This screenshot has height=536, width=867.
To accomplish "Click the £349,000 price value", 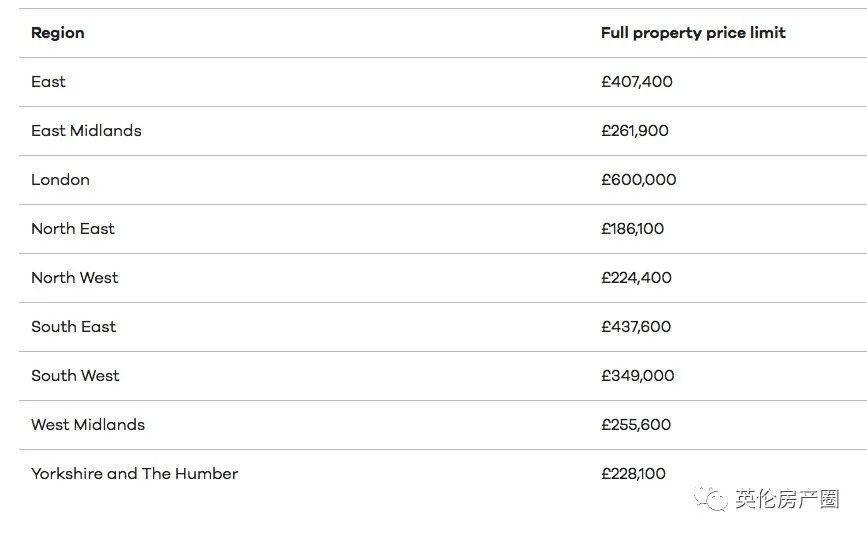I will (x=638, y=376).
